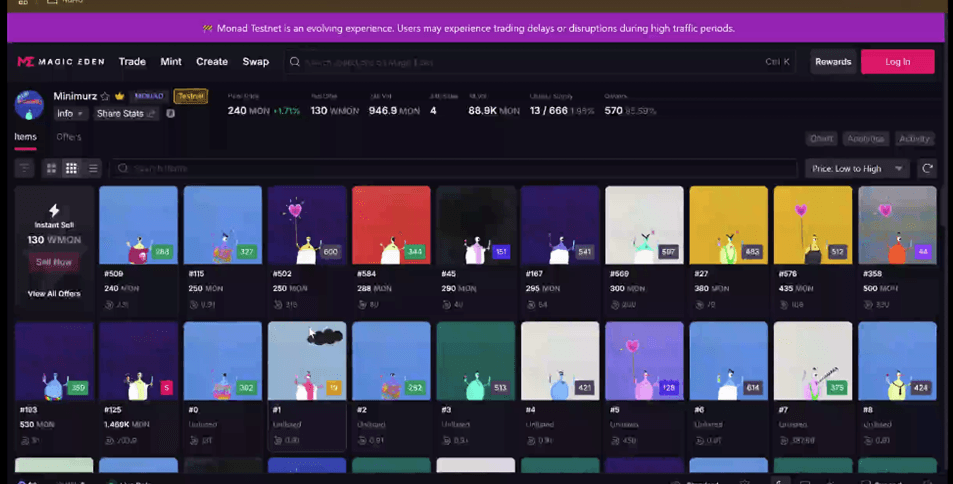Open the Swap menu
Image resolution: width=953 pixels, height=484 pixels.
tap(255, 61)
